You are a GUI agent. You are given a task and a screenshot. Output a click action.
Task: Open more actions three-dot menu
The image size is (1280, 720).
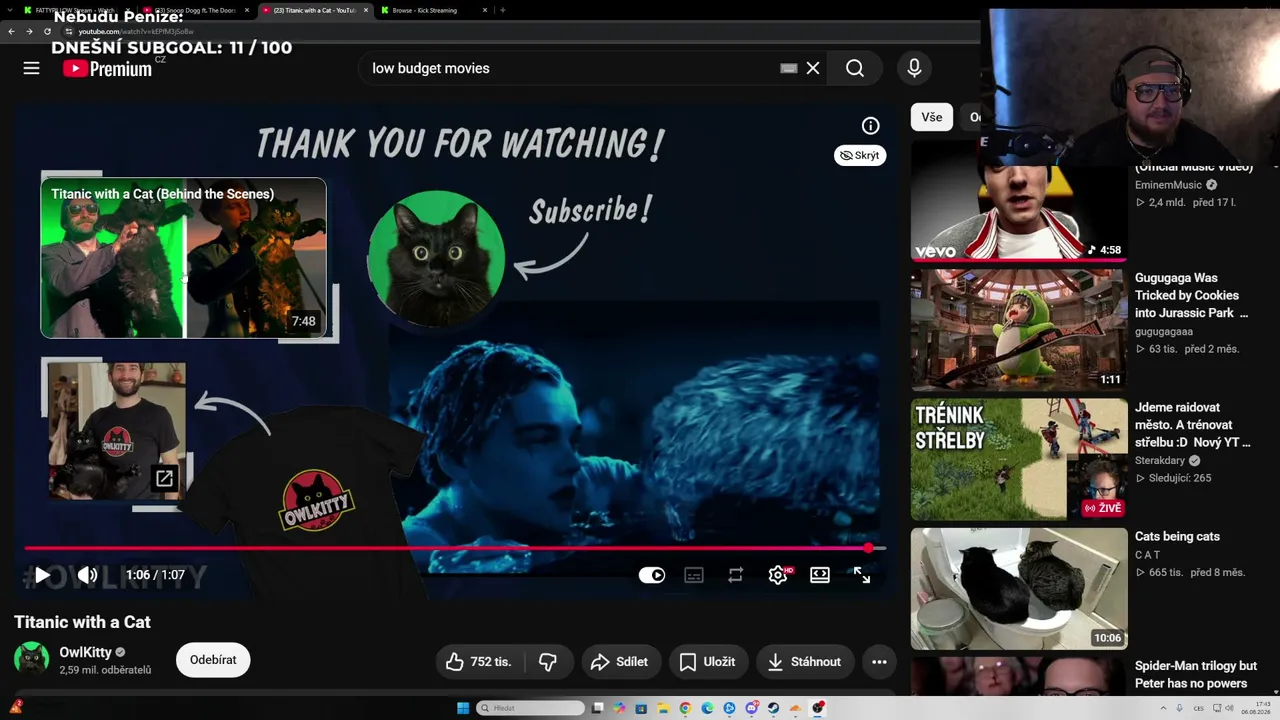click(x=879, y=661)
